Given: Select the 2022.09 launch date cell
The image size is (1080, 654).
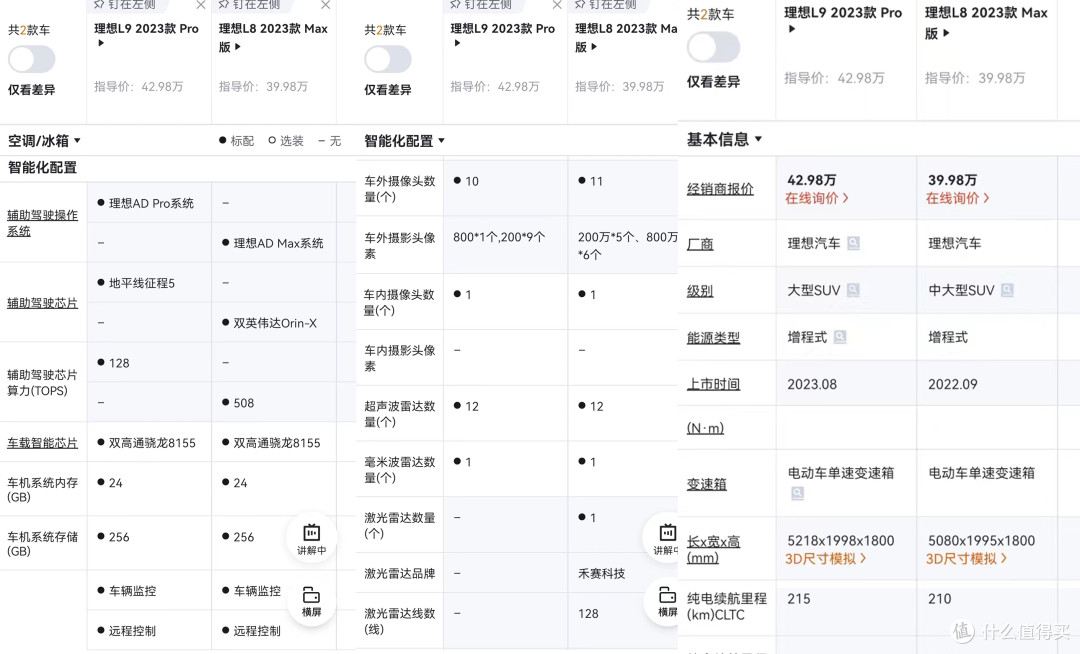Looking at the screenshot, I should tap(987, 384).
